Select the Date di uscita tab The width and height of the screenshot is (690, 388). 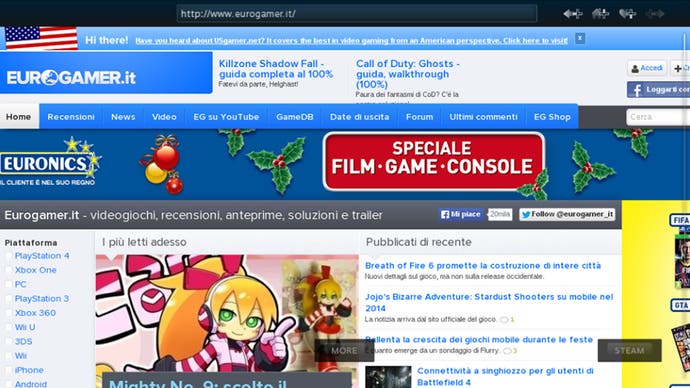pos(360,117)
